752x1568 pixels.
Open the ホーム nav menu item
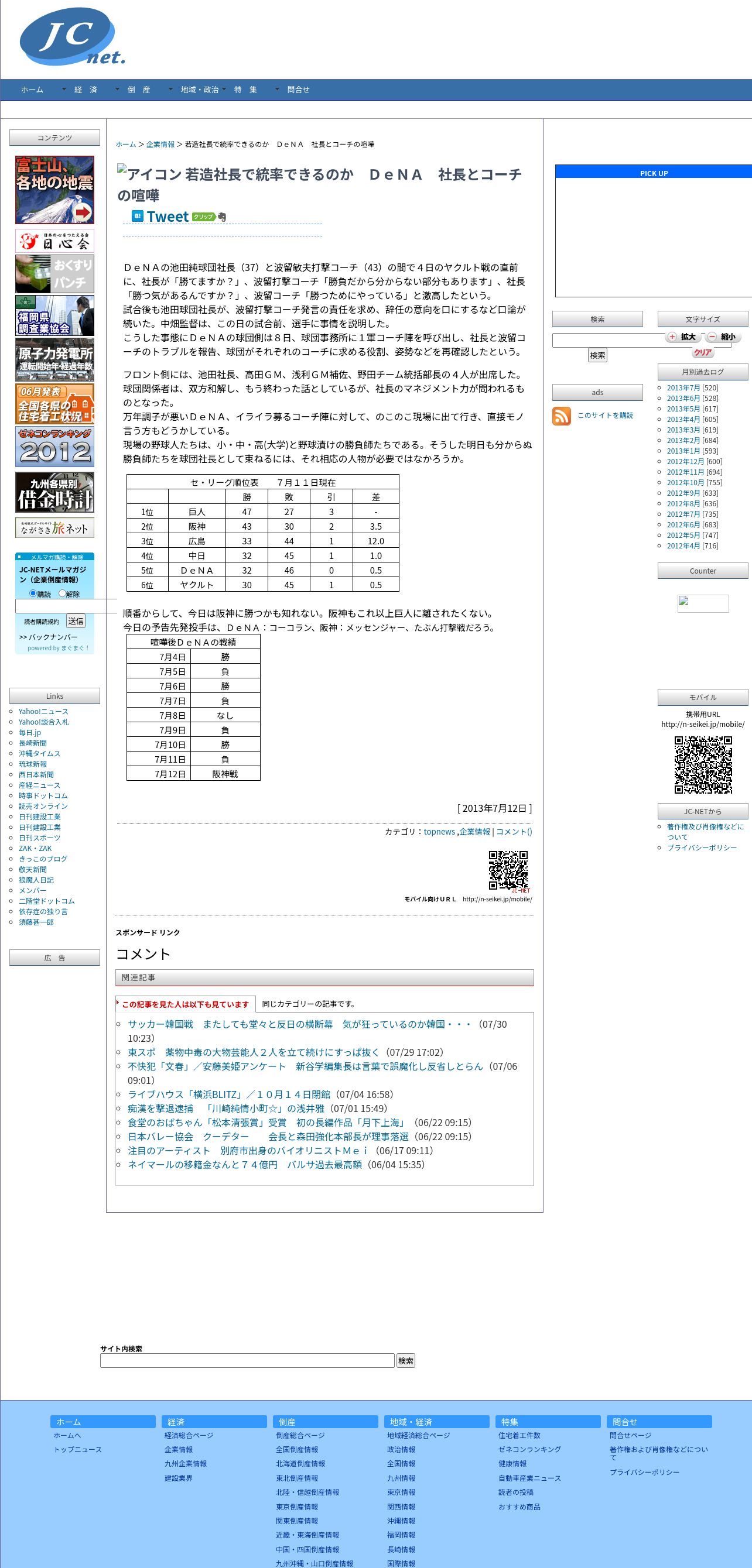point(32,90)
